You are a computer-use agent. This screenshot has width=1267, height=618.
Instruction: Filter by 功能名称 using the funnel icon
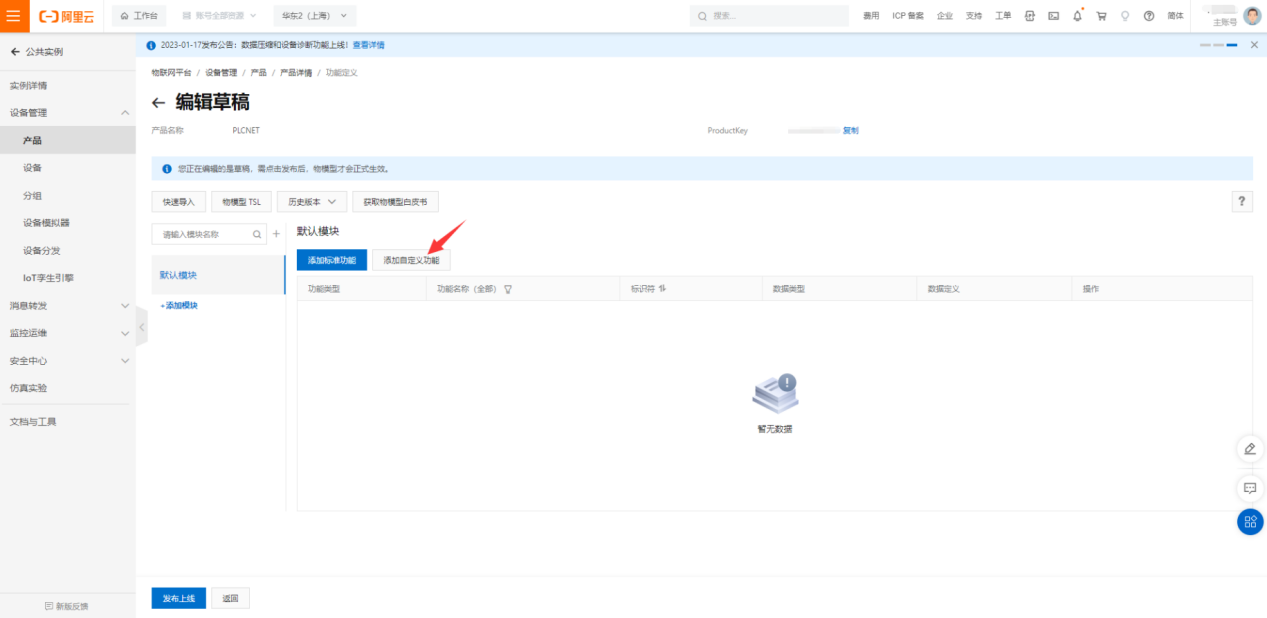tap(508, 289)
